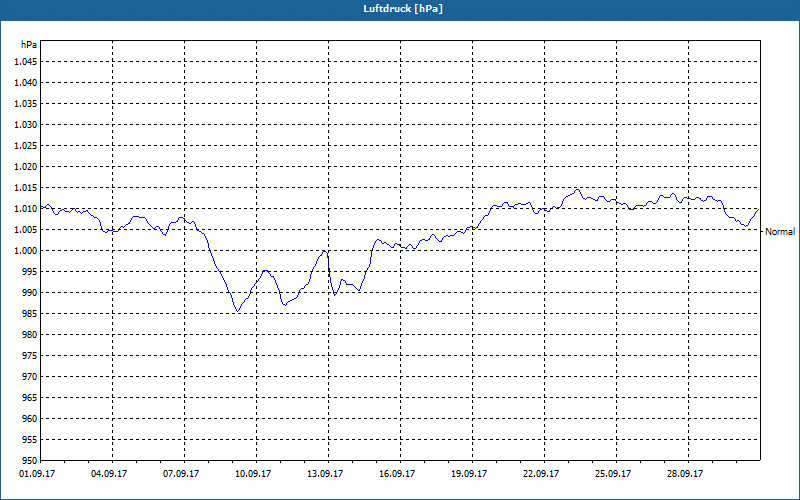
Task: Click the 1.040 y-axis value
Action: coord(26,83)
